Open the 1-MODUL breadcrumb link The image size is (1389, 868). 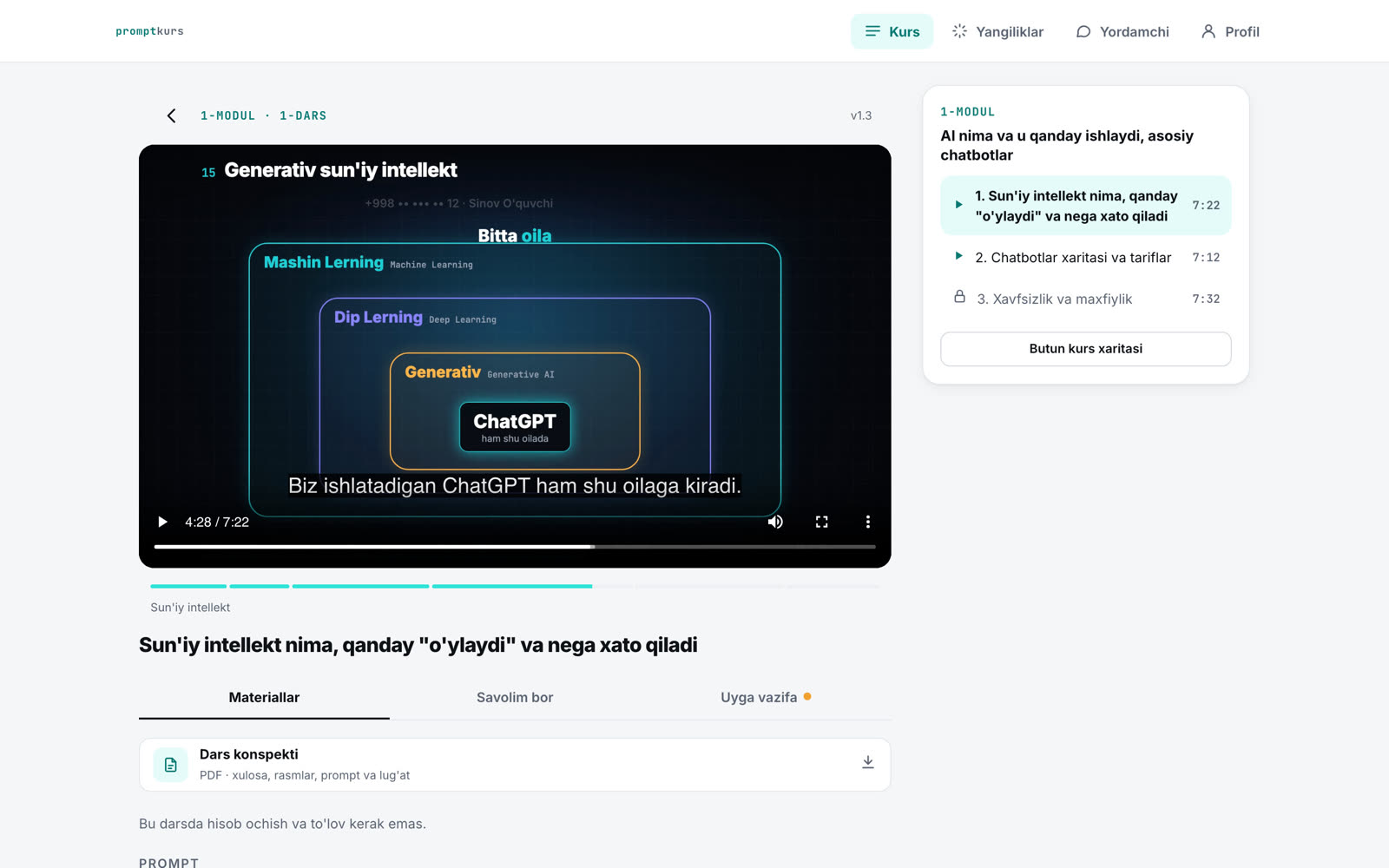tap(227, 115)
